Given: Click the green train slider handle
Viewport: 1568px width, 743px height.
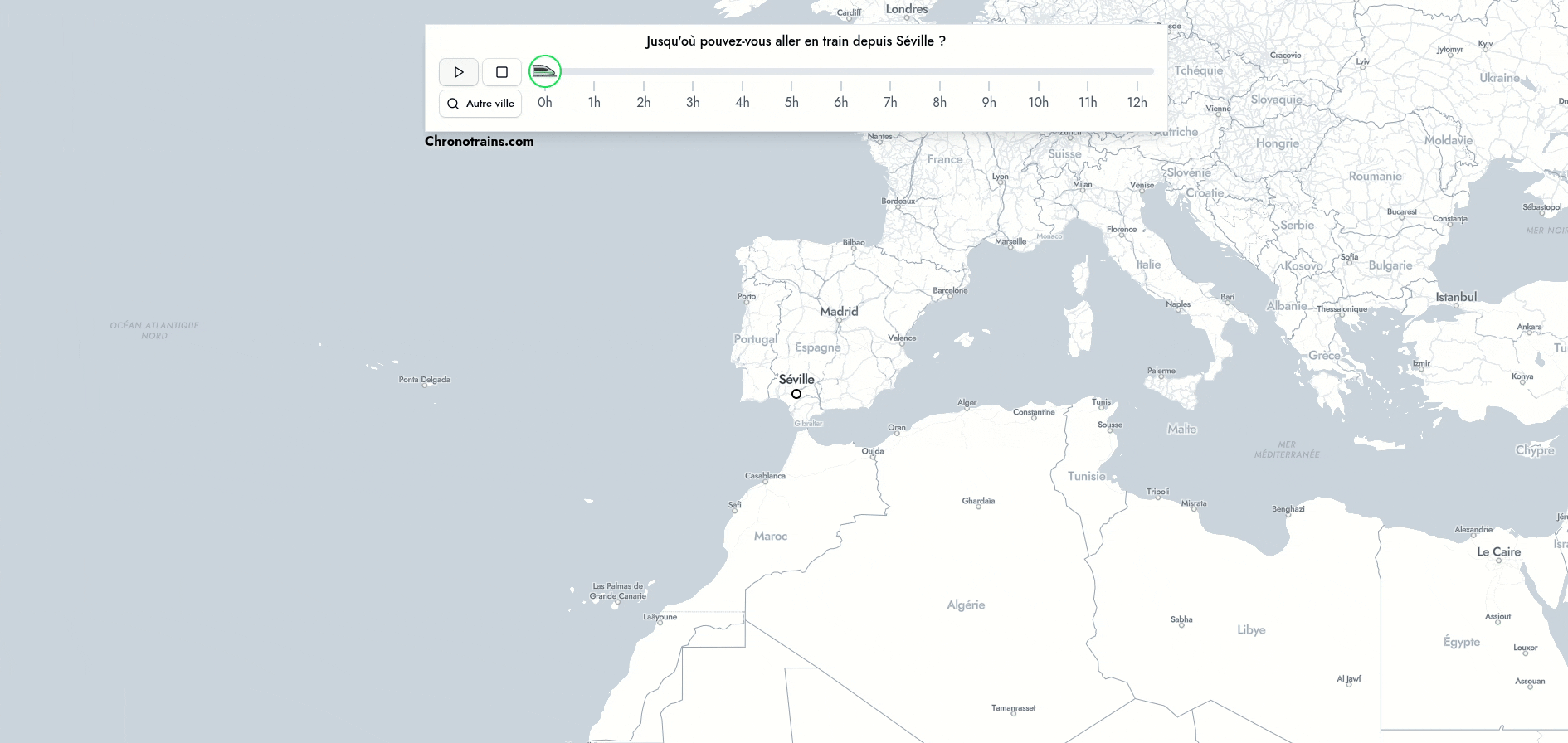Looking at the screenshot, I should click(545, 71).
